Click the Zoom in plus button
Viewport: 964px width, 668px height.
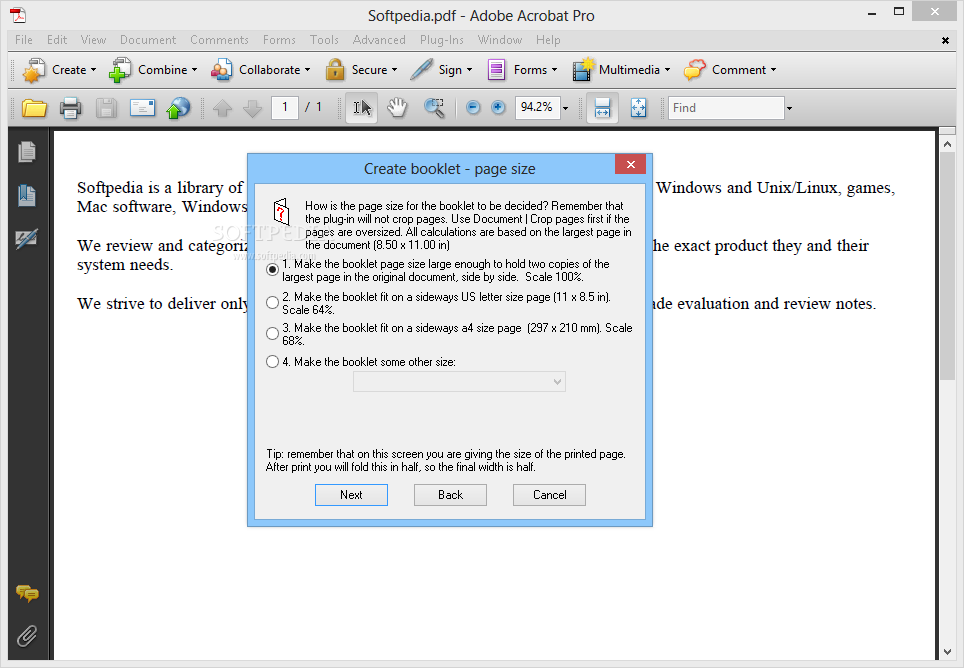498,108
